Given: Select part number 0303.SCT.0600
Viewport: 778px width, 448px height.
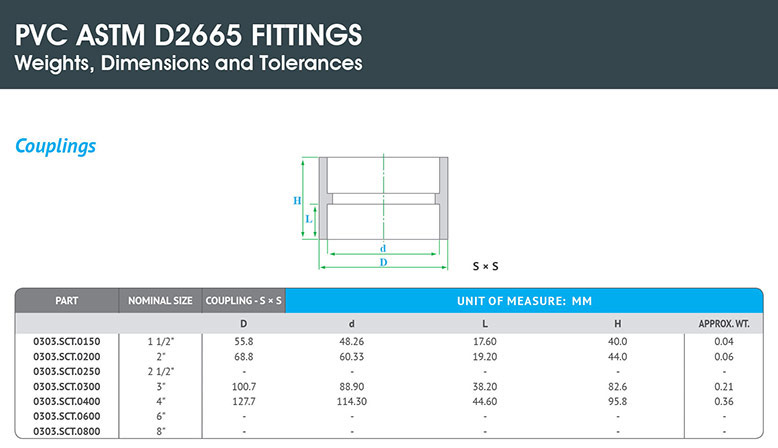Looking at the screenshot, I should coord(66,416).
